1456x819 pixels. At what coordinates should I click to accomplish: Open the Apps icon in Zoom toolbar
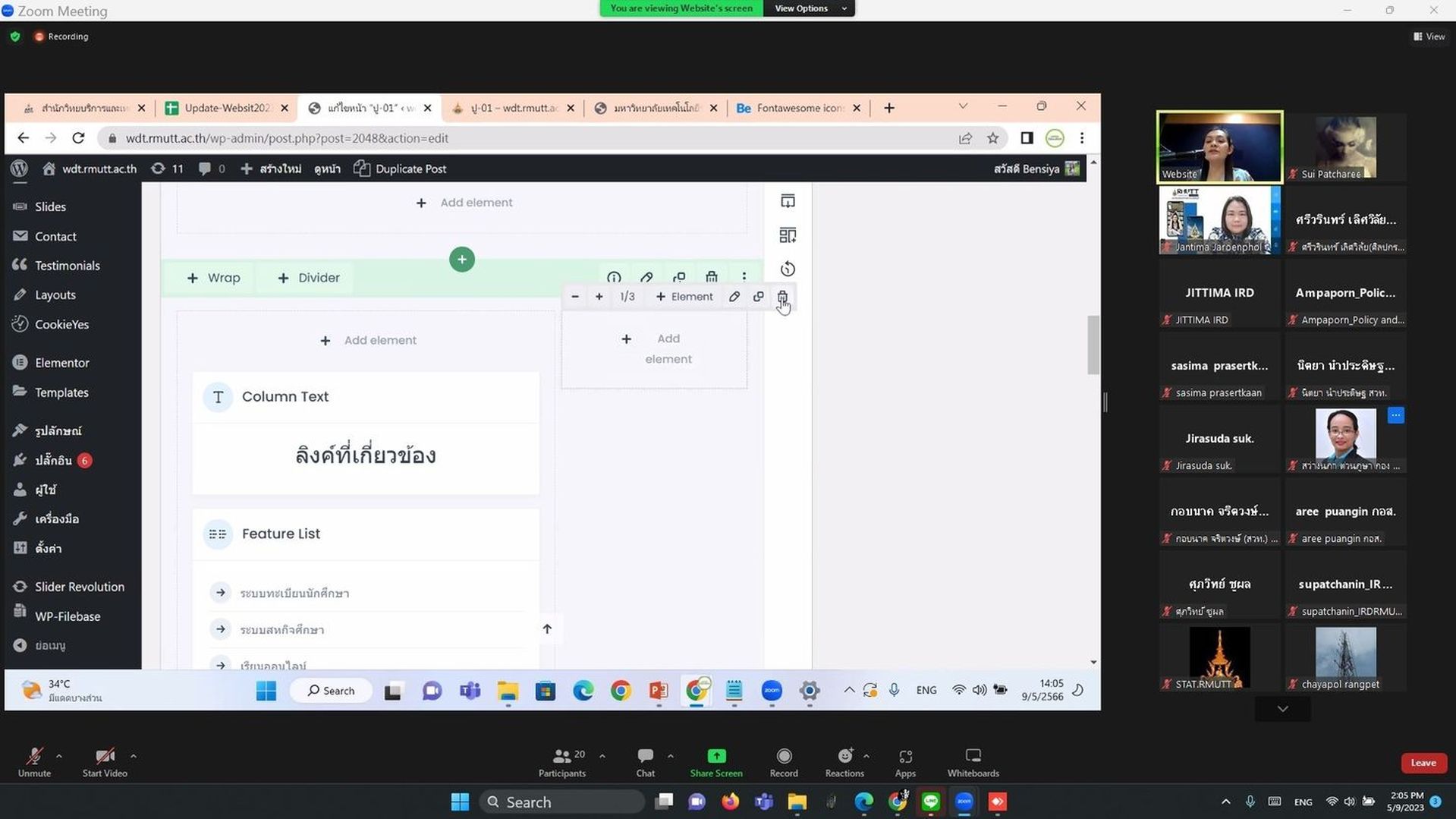(x=905, y=756)
